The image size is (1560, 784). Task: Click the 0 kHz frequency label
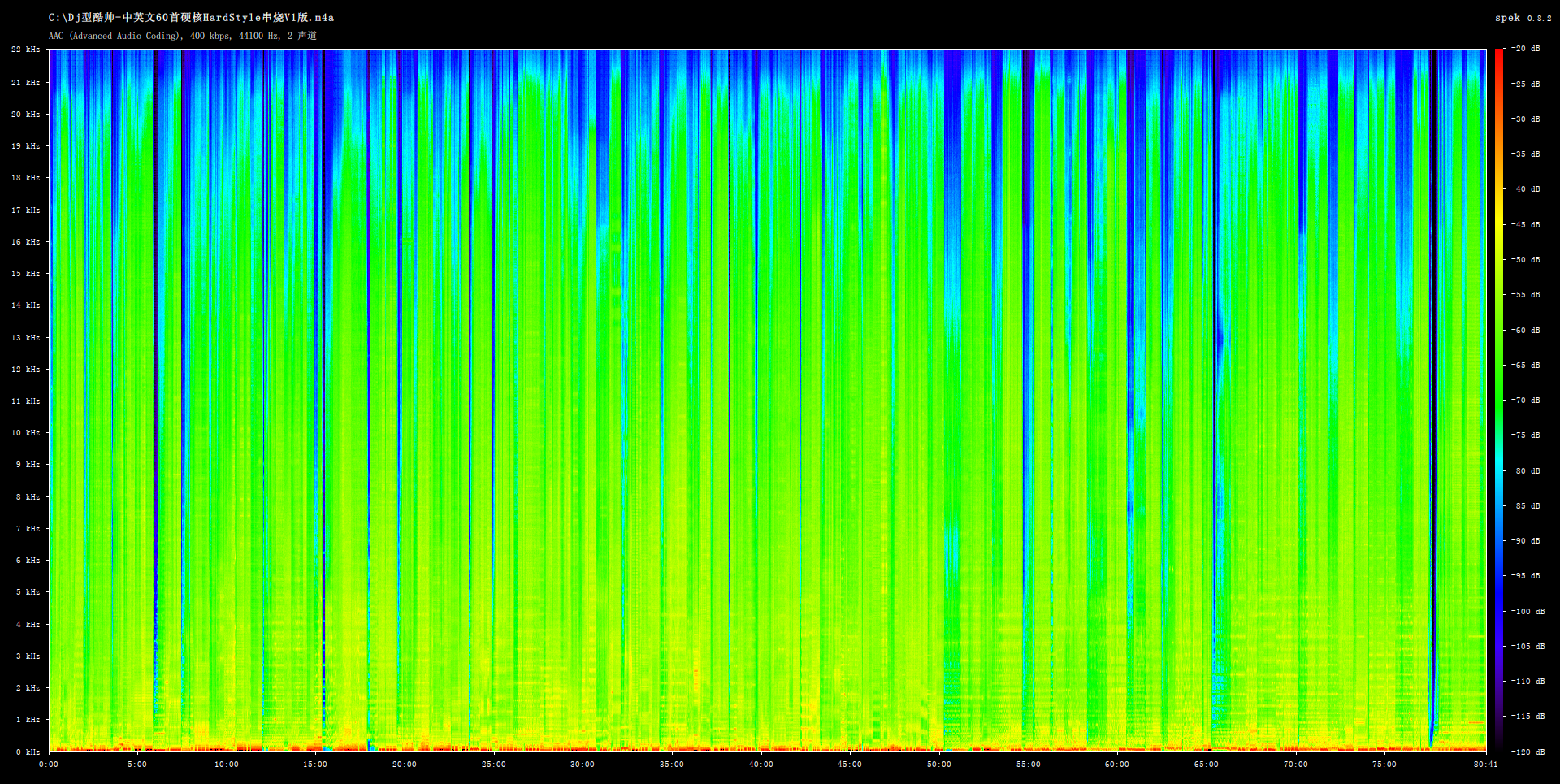tap(28, 752)
